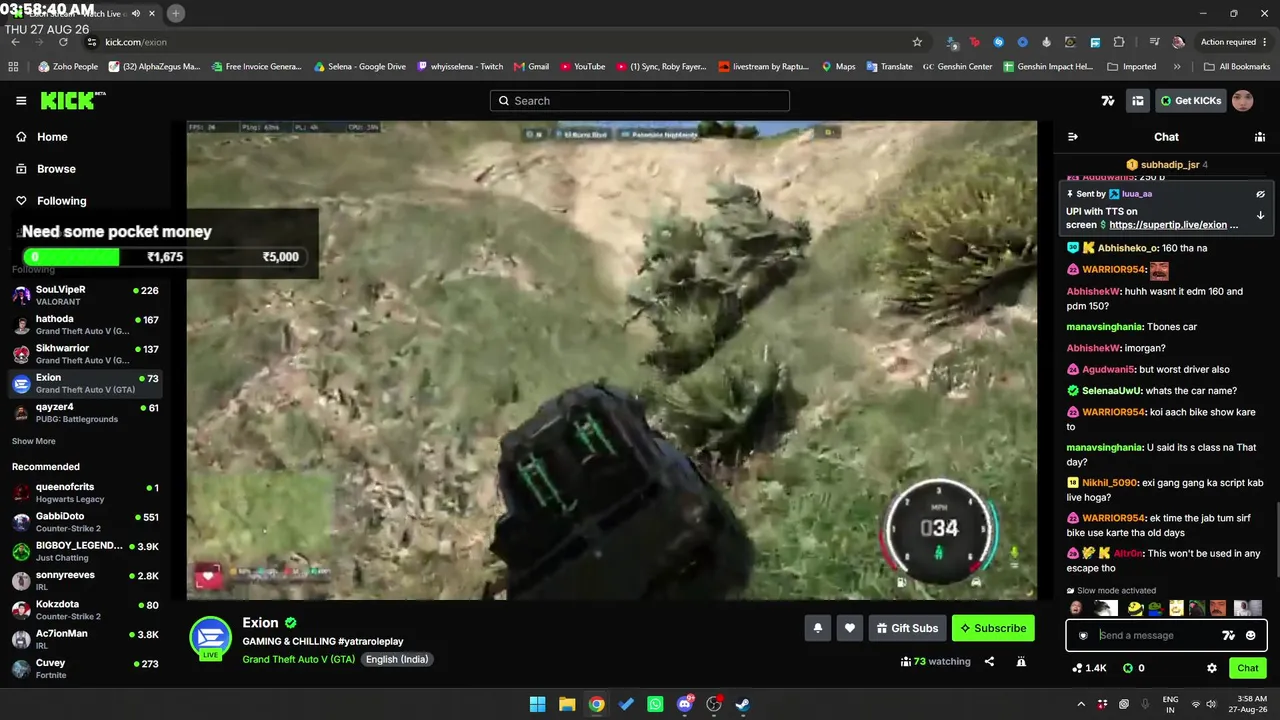This screenshot has height=720, width=1280.
Task: Open hathoda's channel in sidebar
Action: click(x=84, y=325)
